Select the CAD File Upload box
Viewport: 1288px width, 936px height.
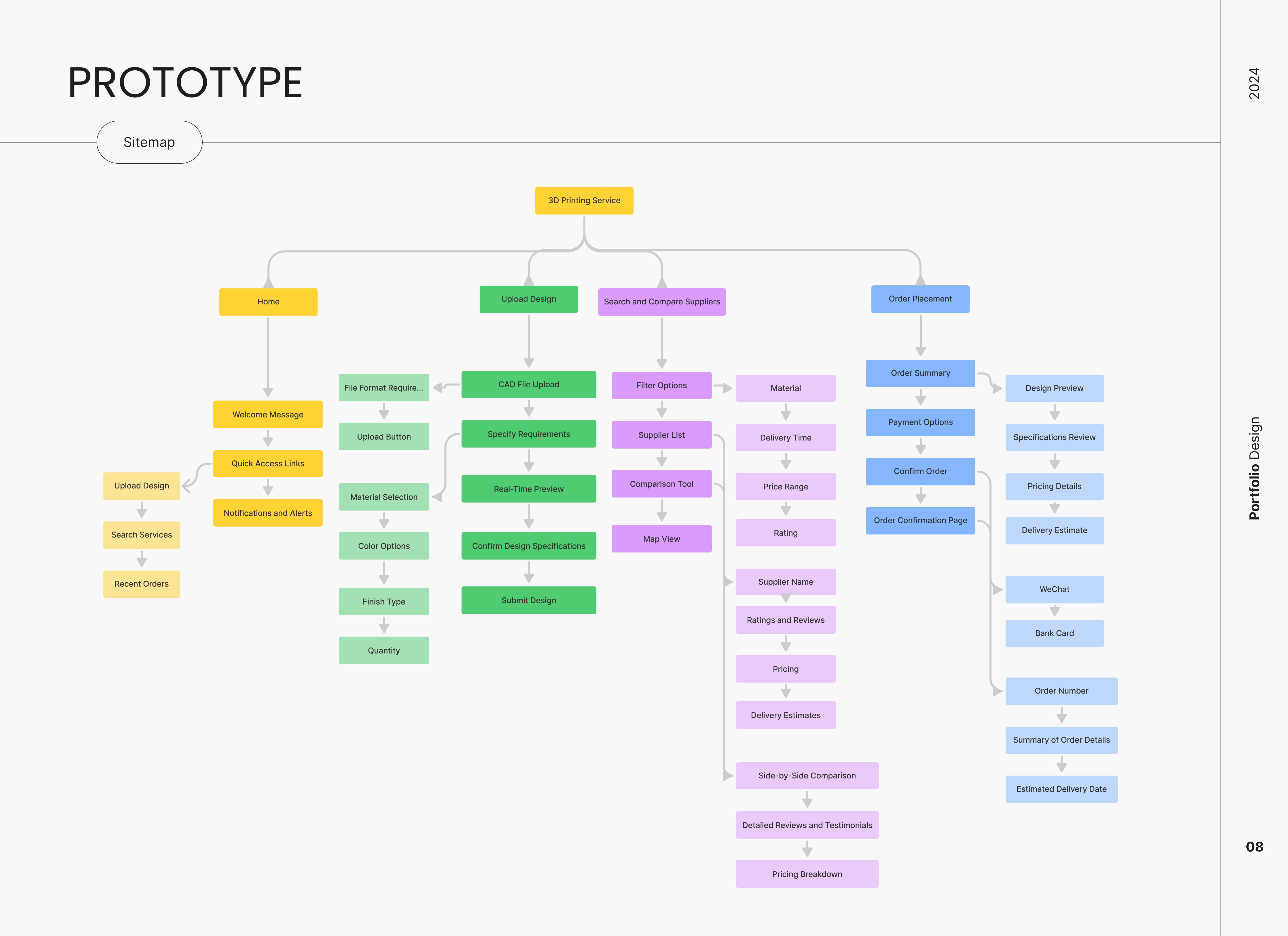[x=528, y=384]
